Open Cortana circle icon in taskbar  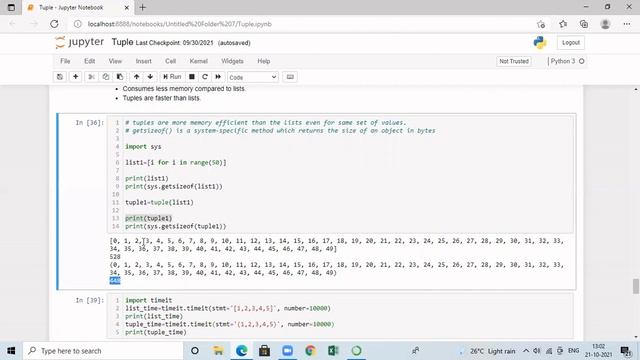click(x=195, y=351)
